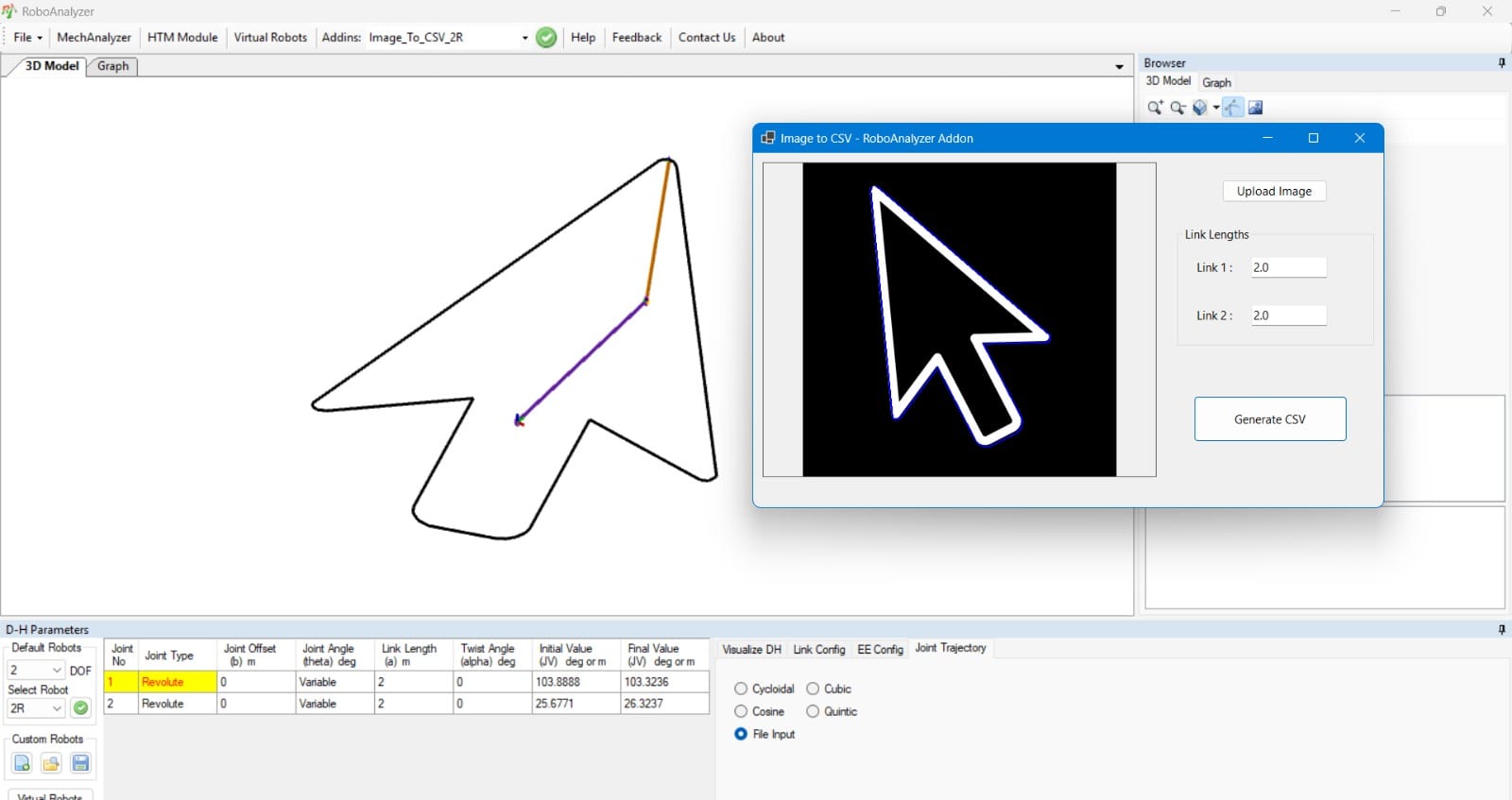Save custom robot floppy disk icon
Screen dimensions: 1512x800
80,763
